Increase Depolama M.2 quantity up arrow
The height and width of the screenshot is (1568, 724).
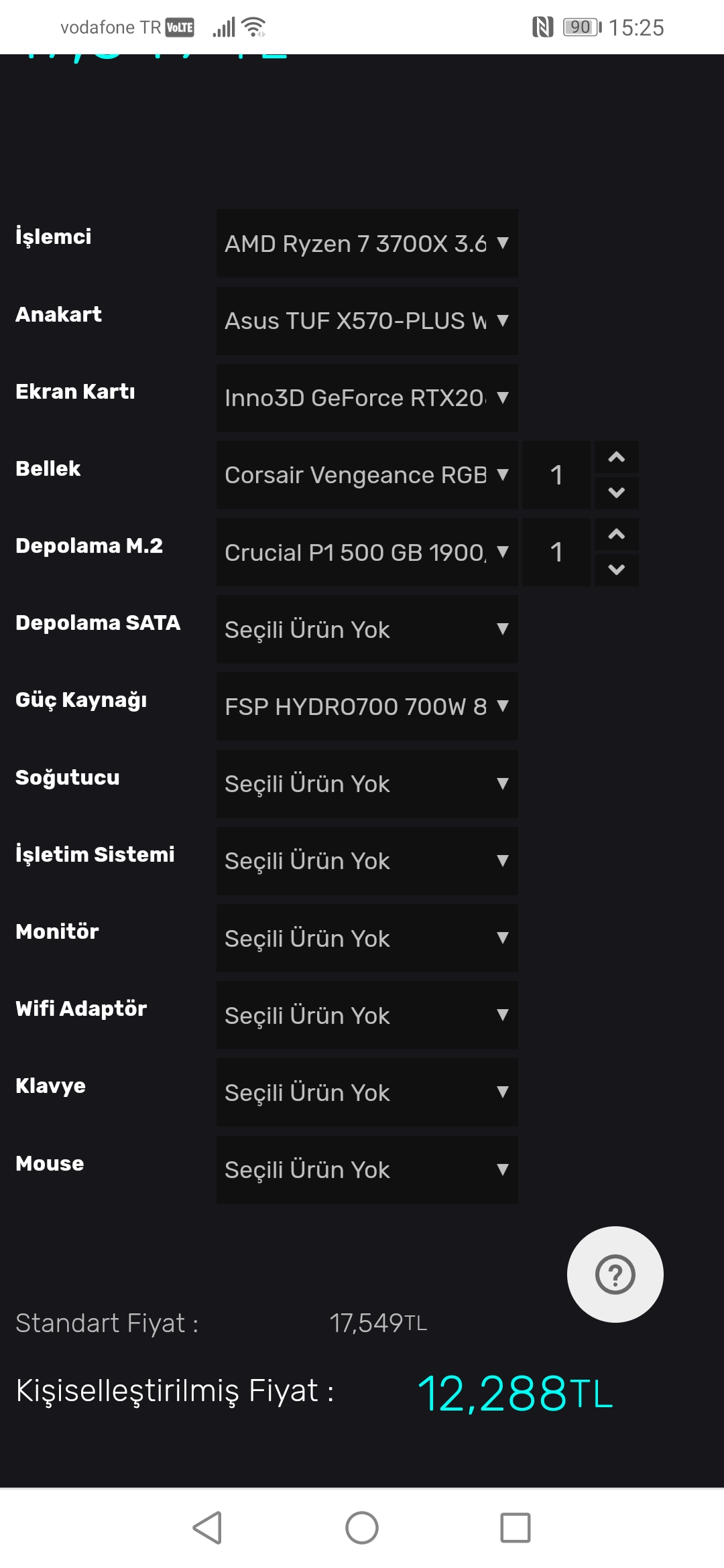click(616, 535)
